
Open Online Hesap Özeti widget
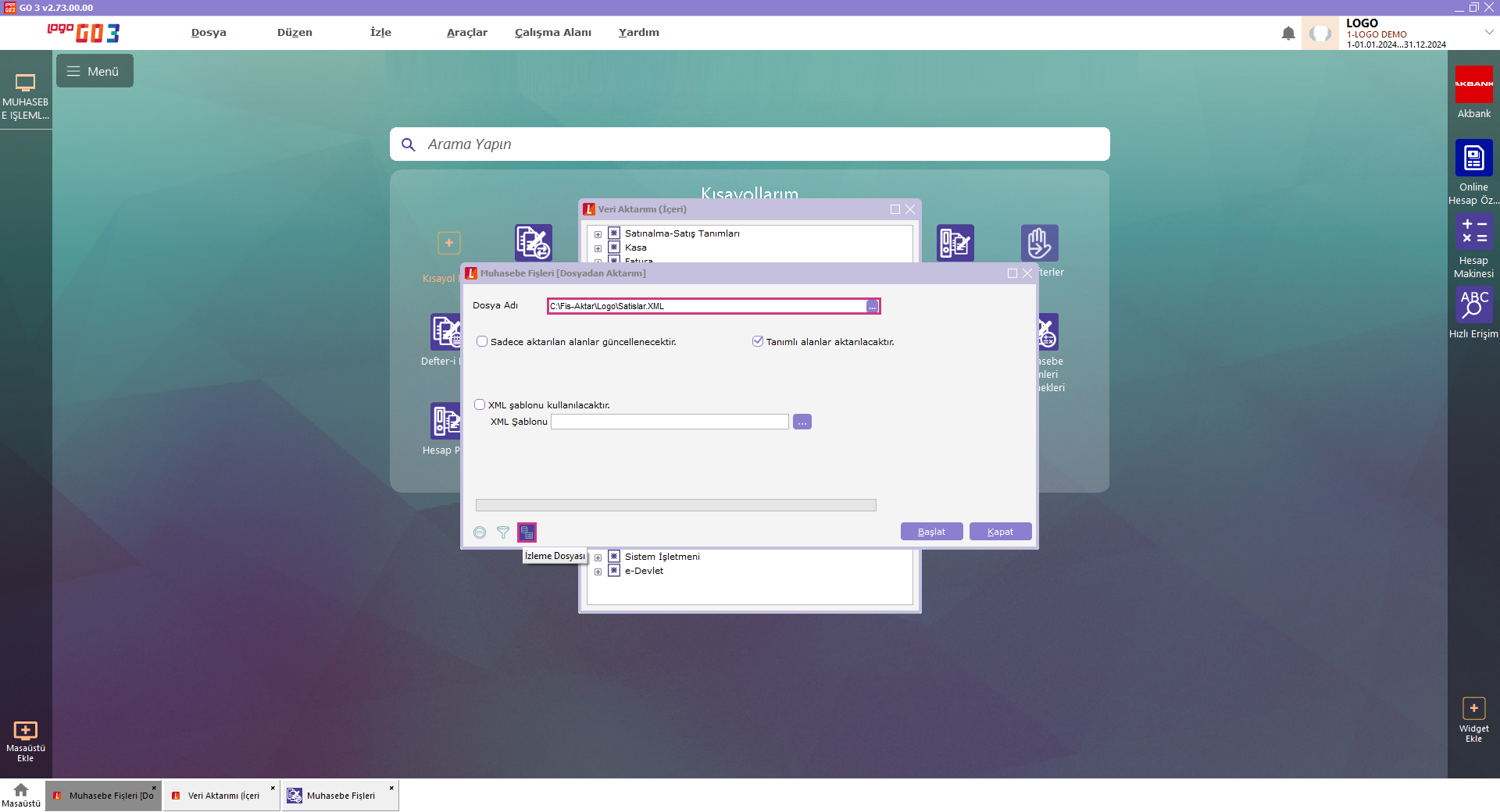pyautogui.click(x=1473, y=158)
